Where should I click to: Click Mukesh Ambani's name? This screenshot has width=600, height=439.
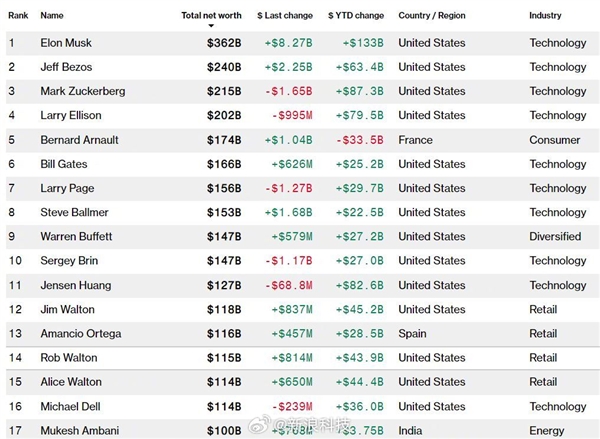pos(80,431)
